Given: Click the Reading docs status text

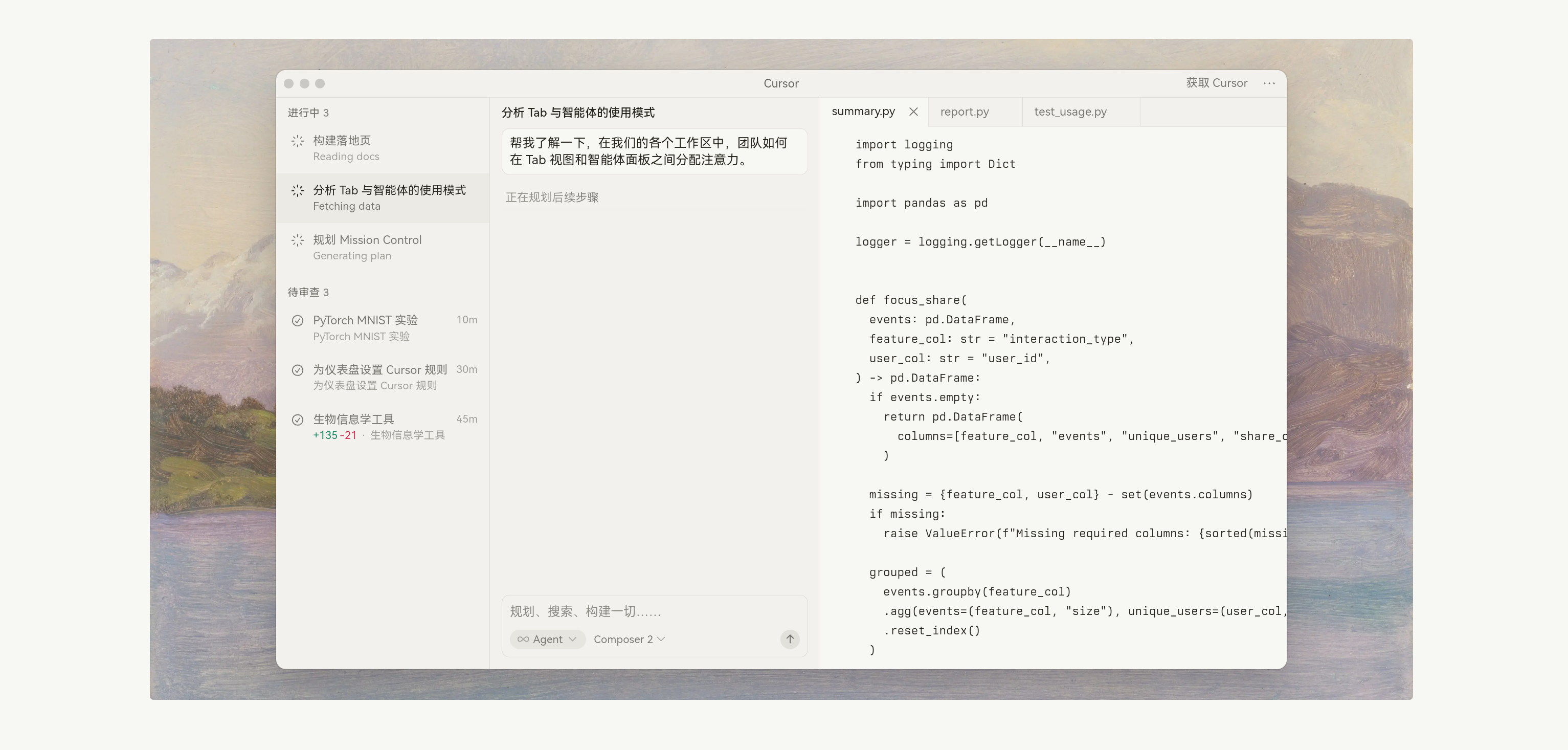Looking at the screenshot, I should (346, 157).
